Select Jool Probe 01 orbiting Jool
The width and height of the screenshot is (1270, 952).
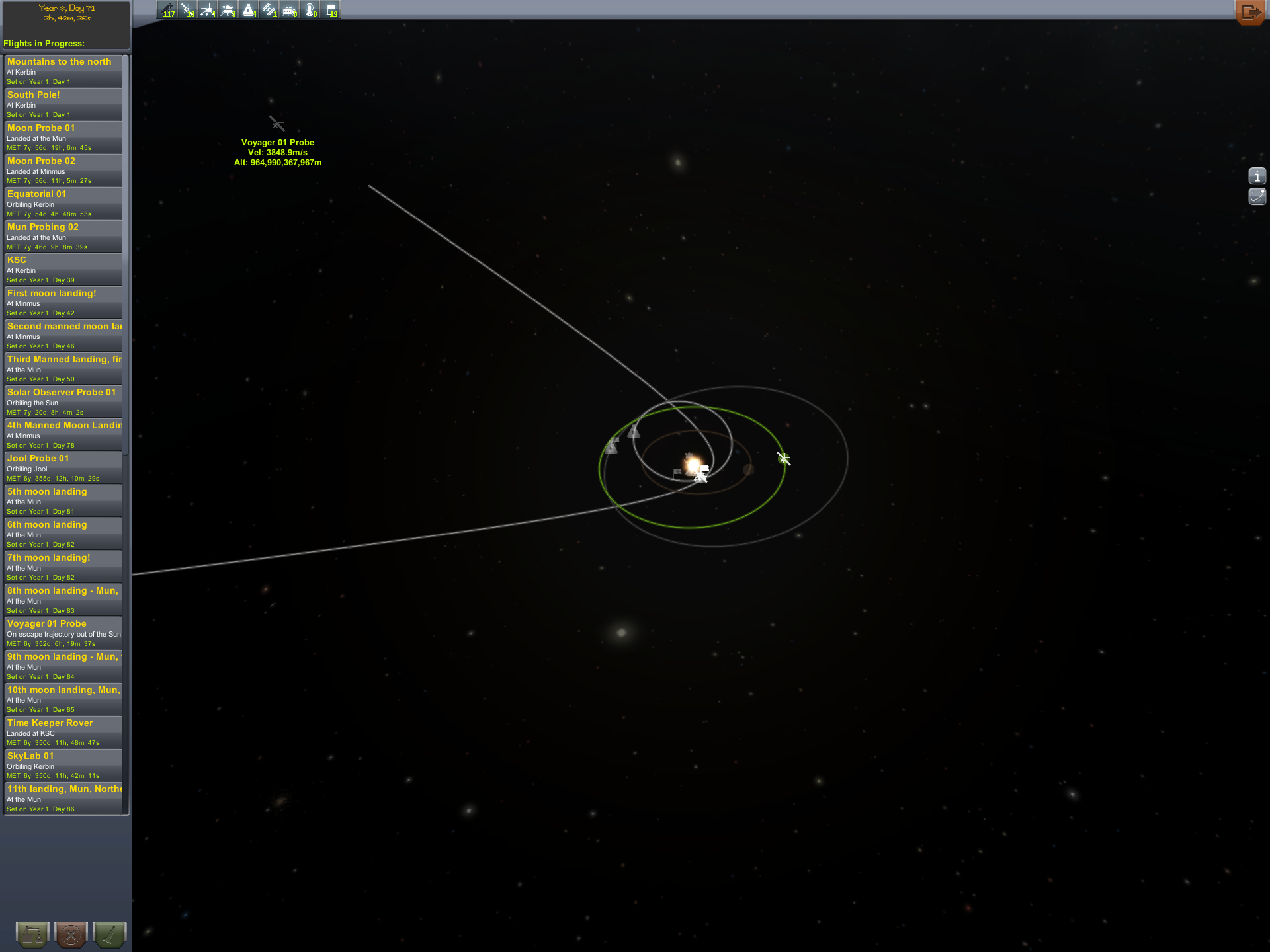coord(63,468)
